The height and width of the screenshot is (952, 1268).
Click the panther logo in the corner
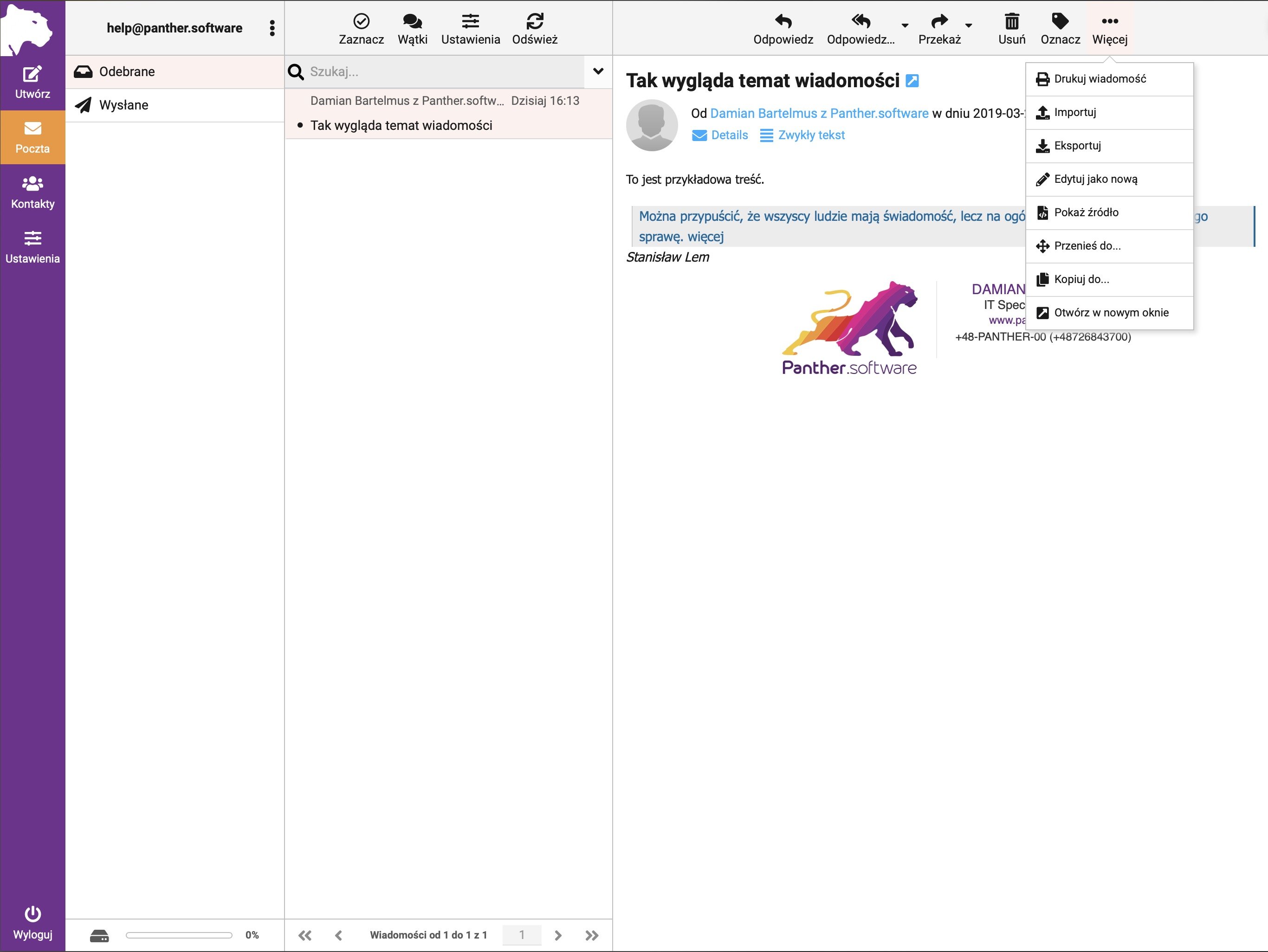coord(27,29)
